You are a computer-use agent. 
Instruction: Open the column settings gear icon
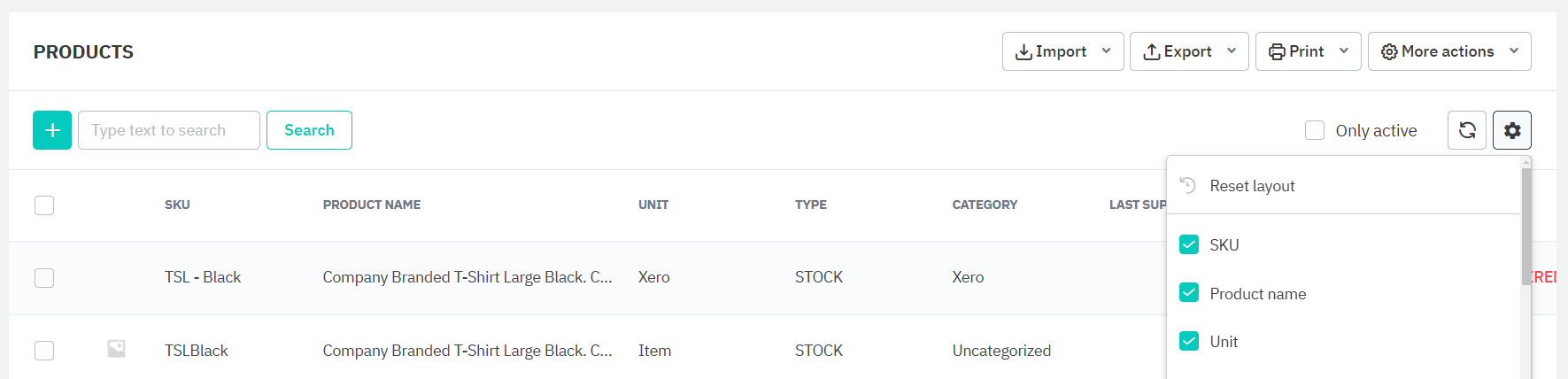(x=1512, y=130)
